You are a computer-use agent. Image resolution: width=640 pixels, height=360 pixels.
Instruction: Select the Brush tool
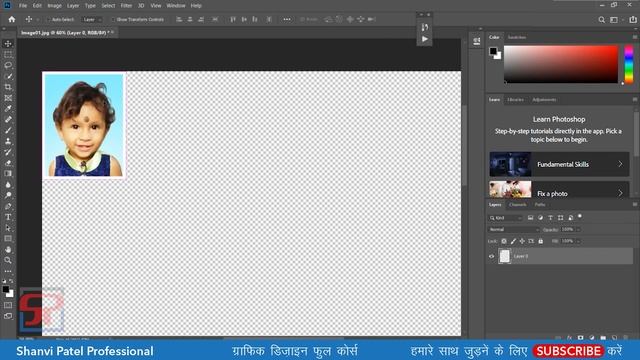[x=8, y=130]
